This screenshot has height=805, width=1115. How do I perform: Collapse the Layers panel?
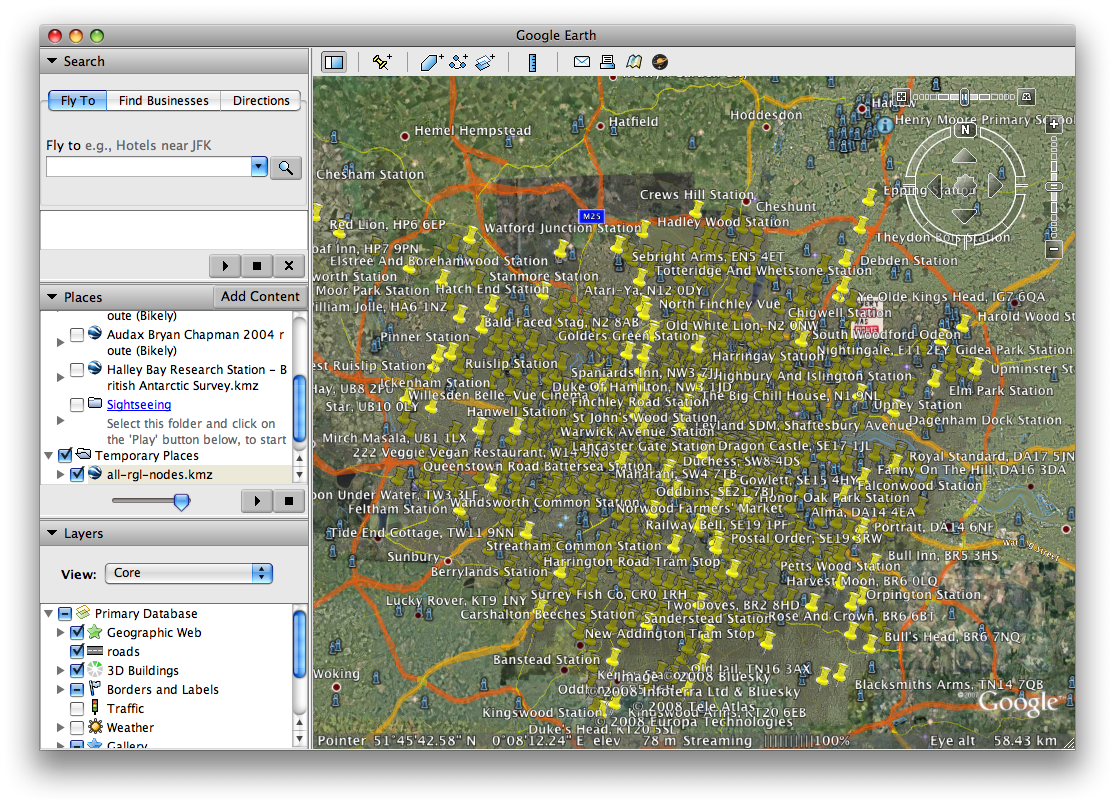coord(52,533)
